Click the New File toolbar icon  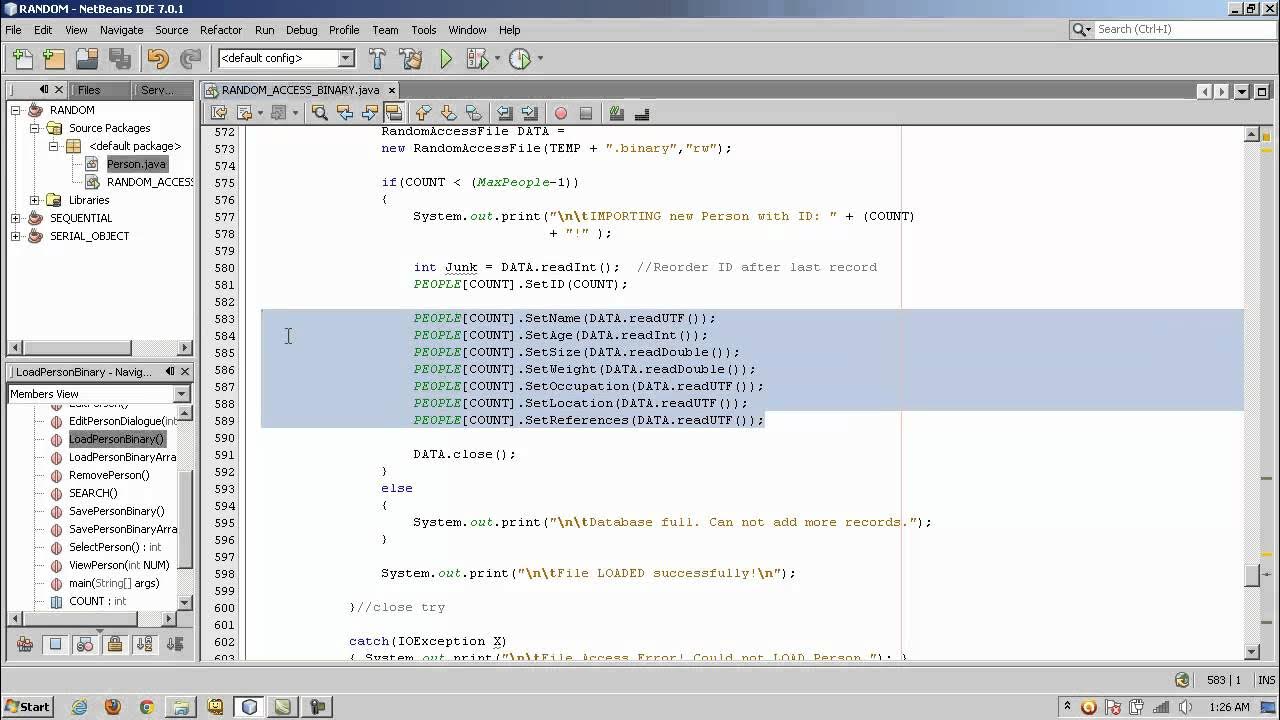pyautogui.click(x=22, y=59)
